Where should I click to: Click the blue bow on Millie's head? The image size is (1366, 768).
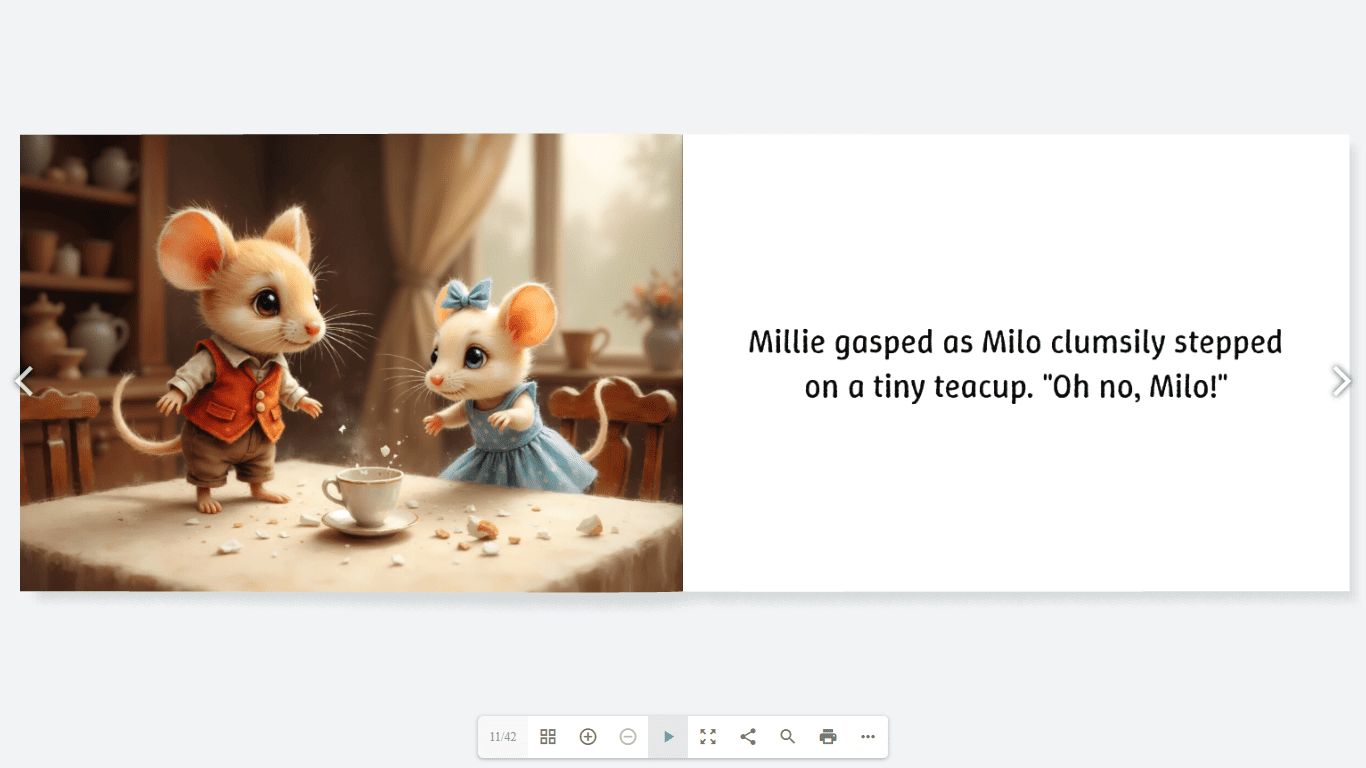pos(468,293)
